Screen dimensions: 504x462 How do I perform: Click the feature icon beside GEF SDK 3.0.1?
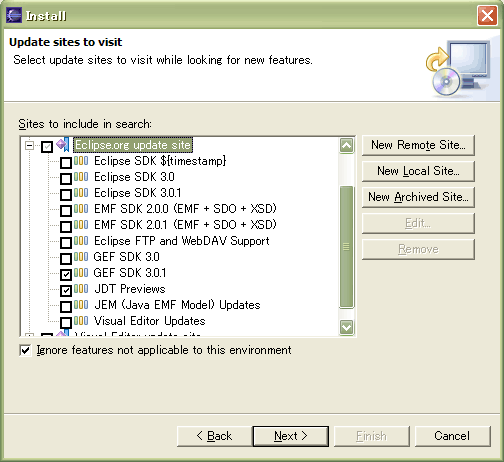coord(81,273)
